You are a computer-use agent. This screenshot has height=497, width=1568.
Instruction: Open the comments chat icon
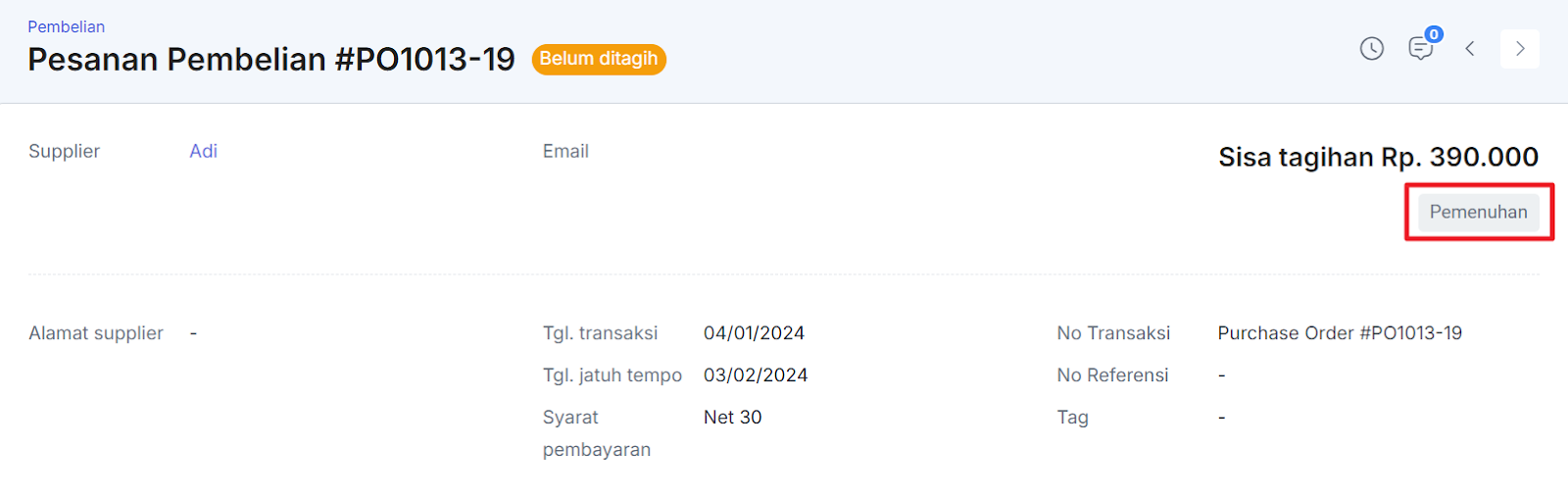1420,49
